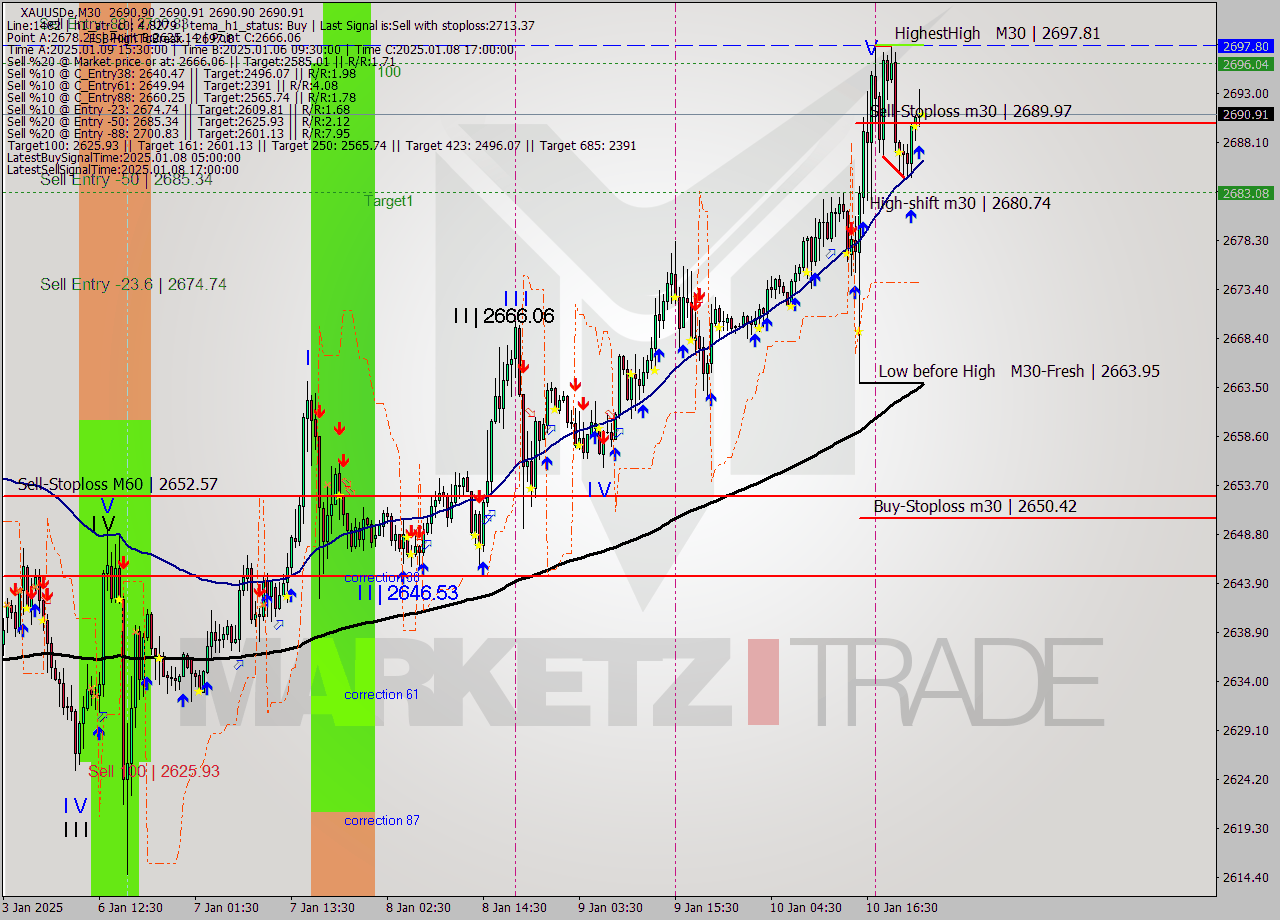
Task: Click the current price tag 2690.91
Action: pyautogui.click(x=1245, y=114)
